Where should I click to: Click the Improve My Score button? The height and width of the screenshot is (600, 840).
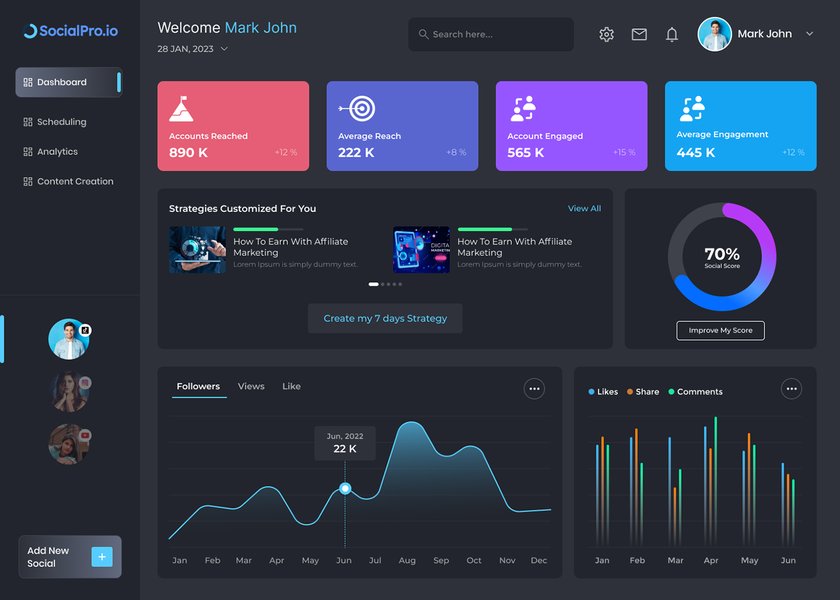click(x=721, y=331)
